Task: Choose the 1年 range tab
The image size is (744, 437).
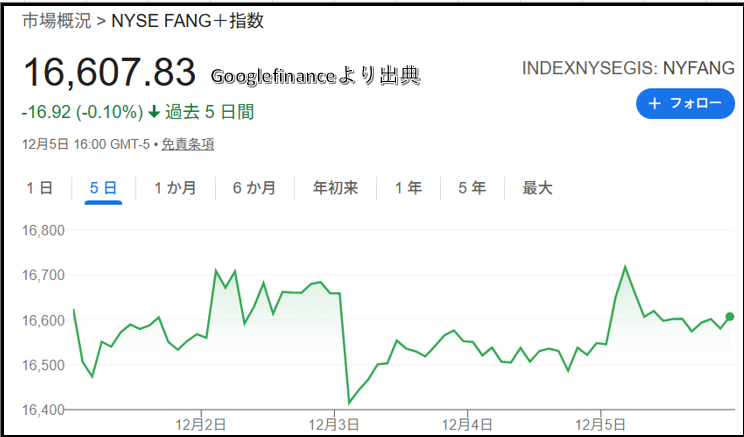Action: coord(408,188)
